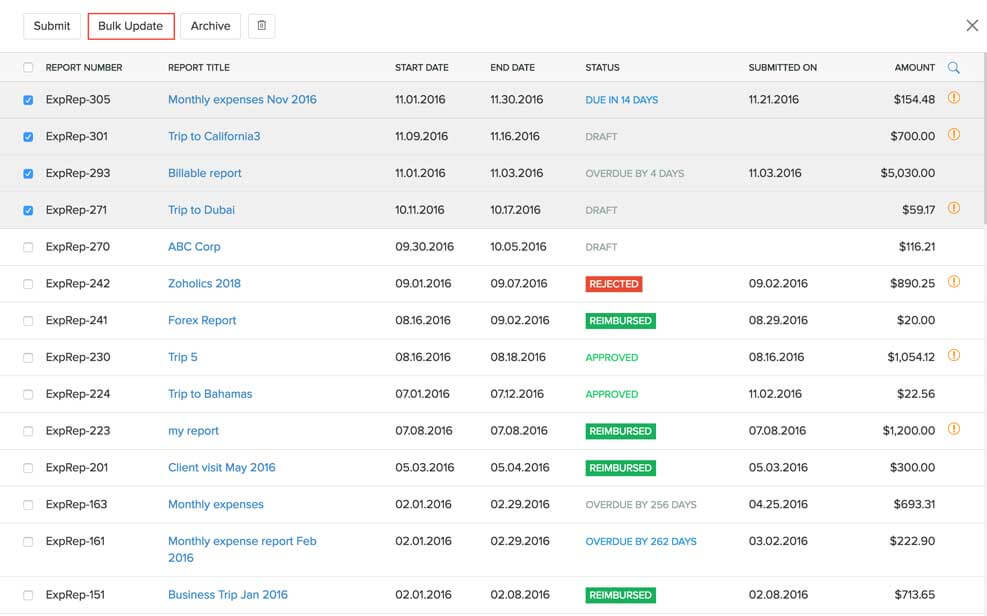The image size is (987, 616).
Task: Uncheck the ExpRep-305 row checkbox
Action: 27,98
